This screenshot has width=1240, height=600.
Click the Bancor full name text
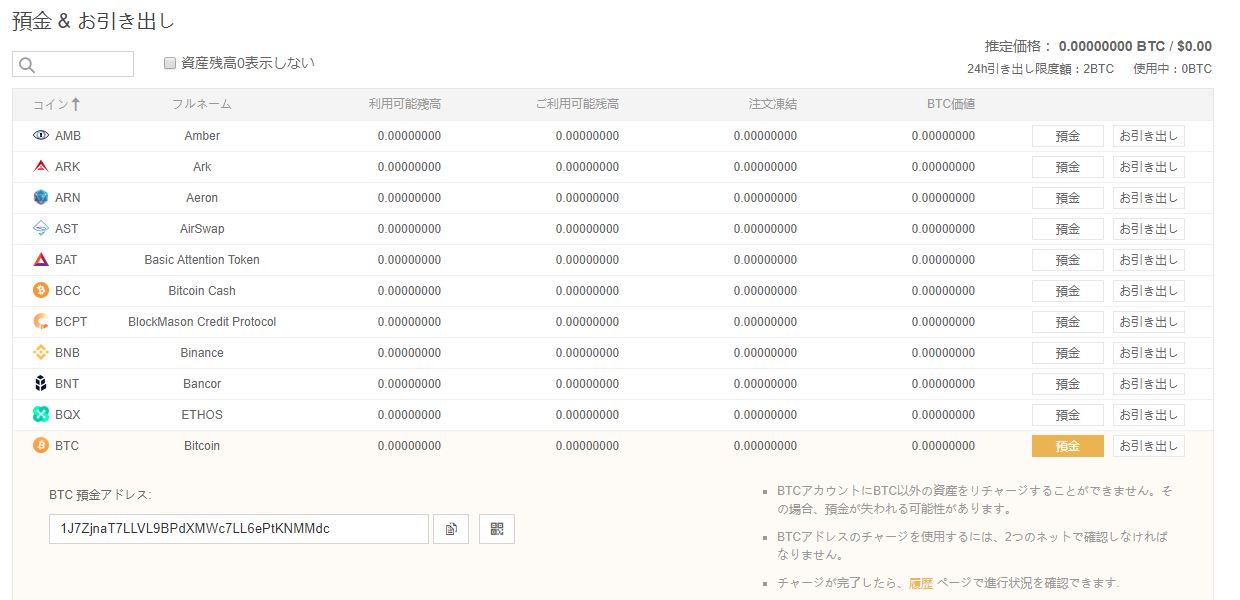coord(202,384)
